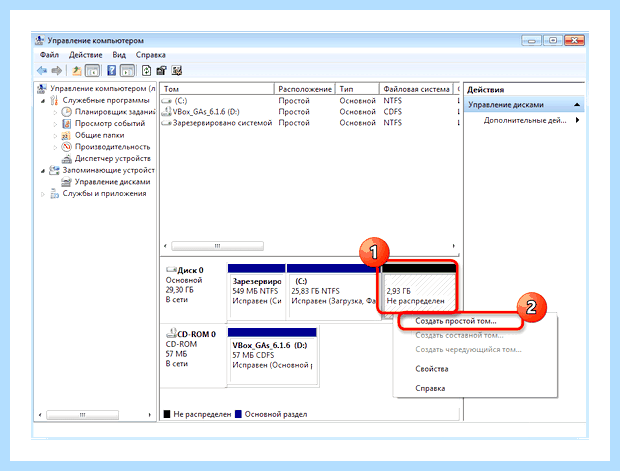
Task: Click the blue Help question-mark icon
Action: [x=112, y=71]
